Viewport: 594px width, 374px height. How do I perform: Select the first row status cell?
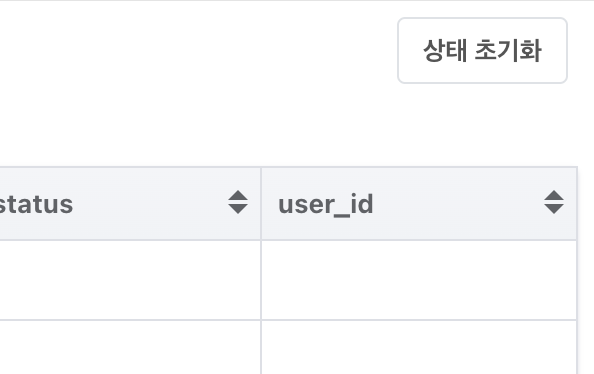coord(130,280)
